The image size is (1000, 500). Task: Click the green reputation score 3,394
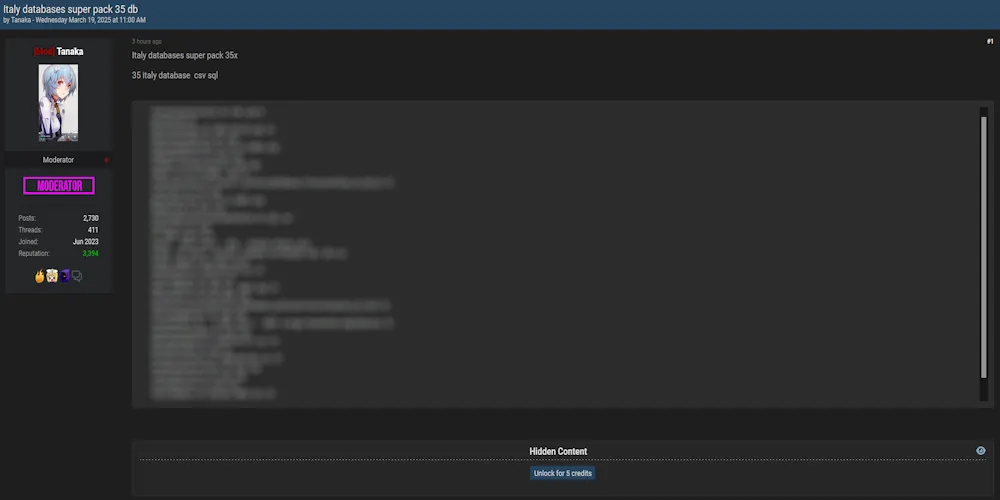click(90, 254)
